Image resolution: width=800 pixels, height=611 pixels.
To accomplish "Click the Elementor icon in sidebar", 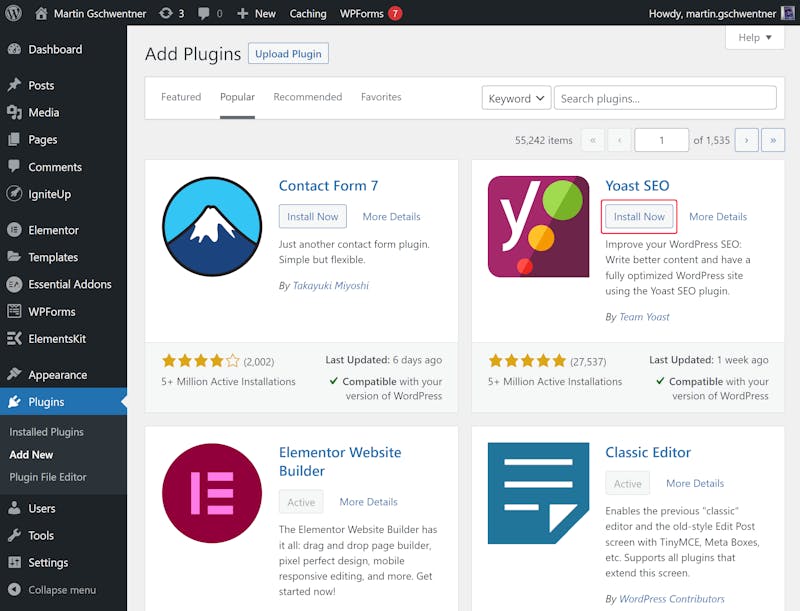I will (14, 230).
